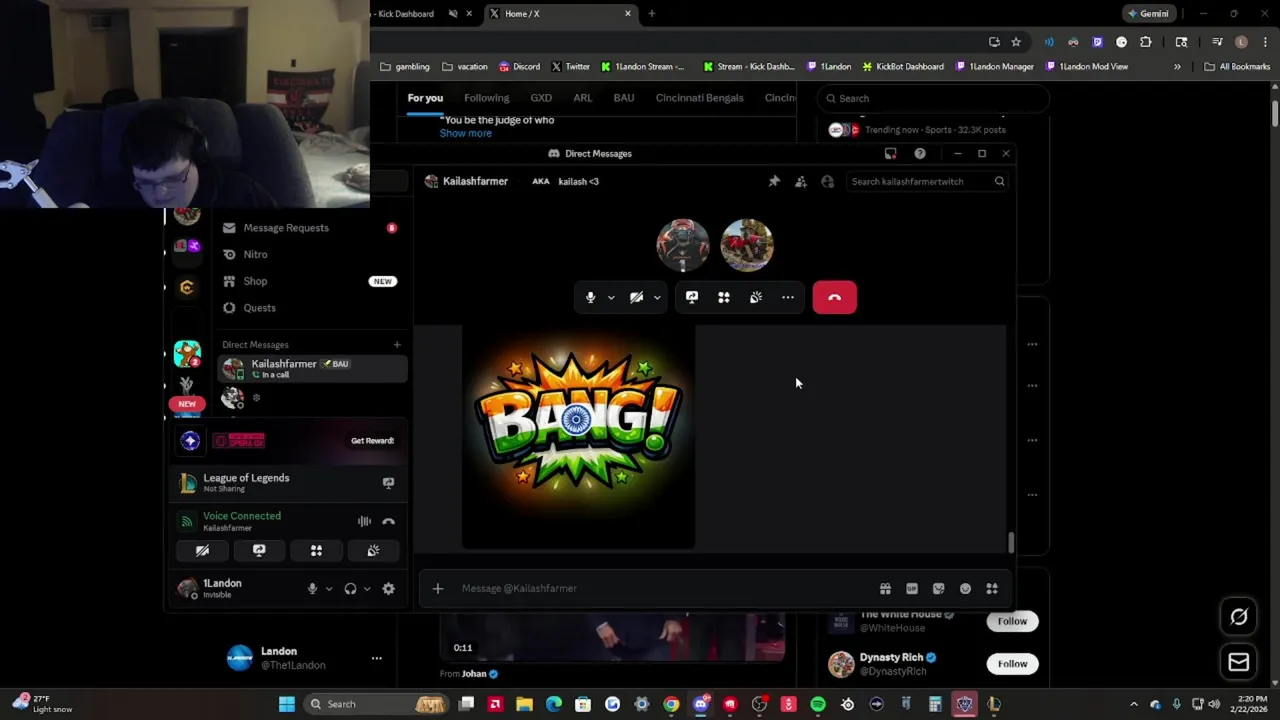Send a gift icon in message bar
Viewport: 1280px width, 720px height.
point(885,589)
